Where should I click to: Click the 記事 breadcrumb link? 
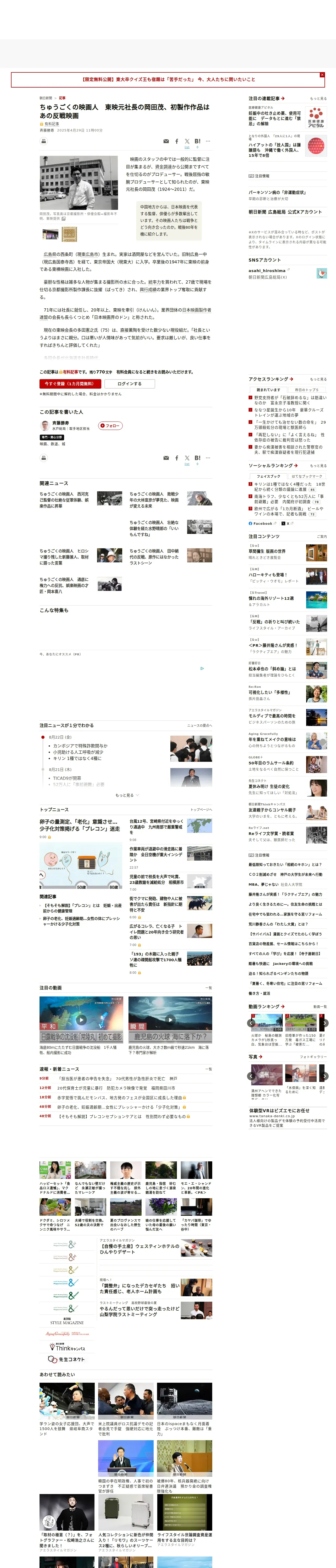click(x=62, y=98)
